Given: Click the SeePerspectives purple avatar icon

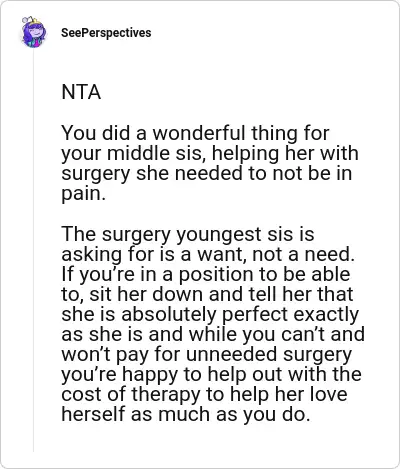Looking at the screenshot, I should pyautogui.click(x=33, y=32).
